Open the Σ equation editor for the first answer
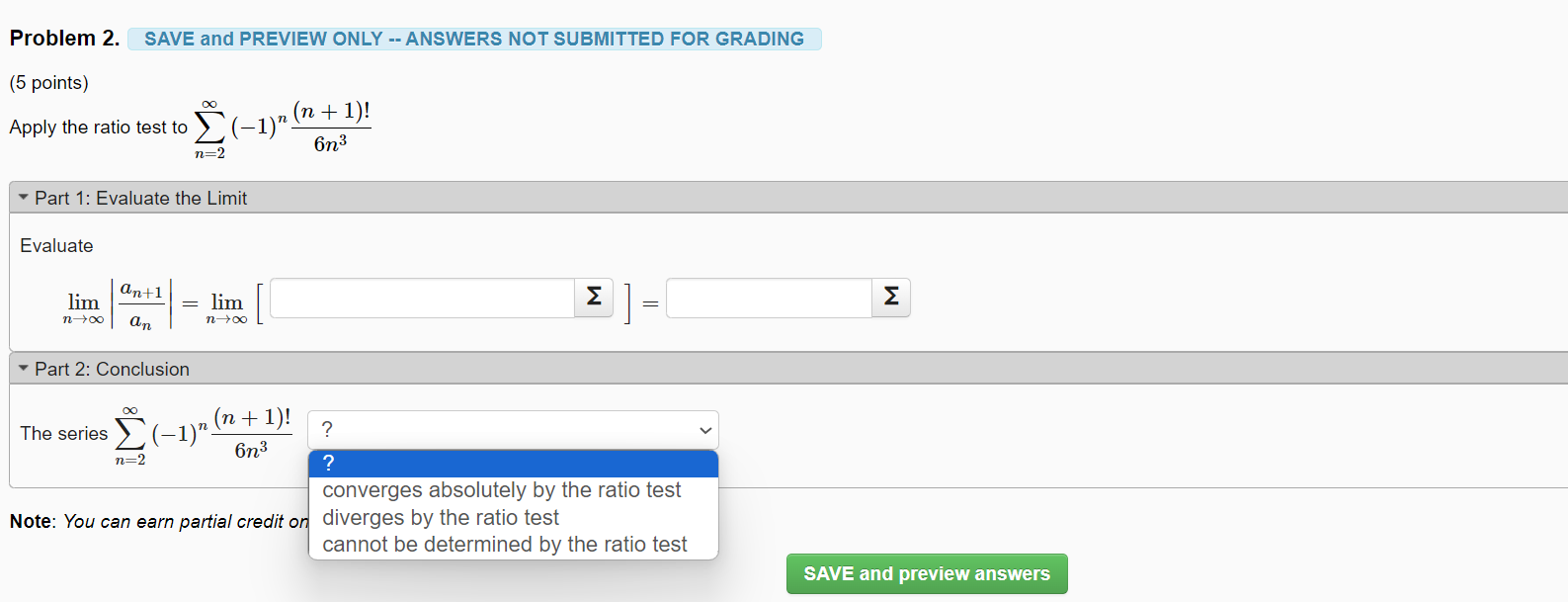 (592, 297)
